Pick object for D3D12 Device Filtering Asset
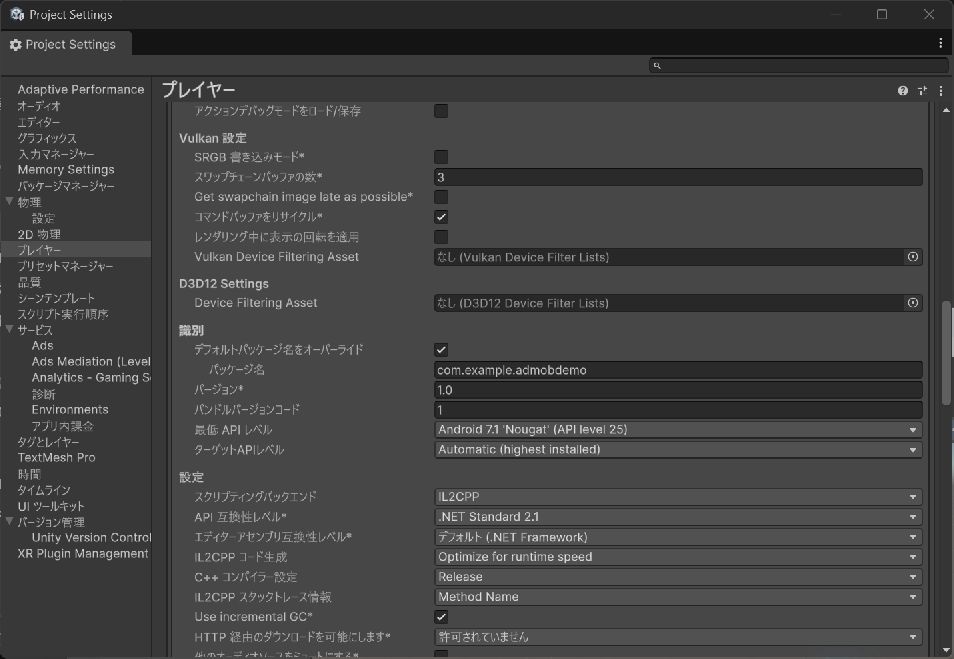Viewport: 954px width, 659px height. 913,302
